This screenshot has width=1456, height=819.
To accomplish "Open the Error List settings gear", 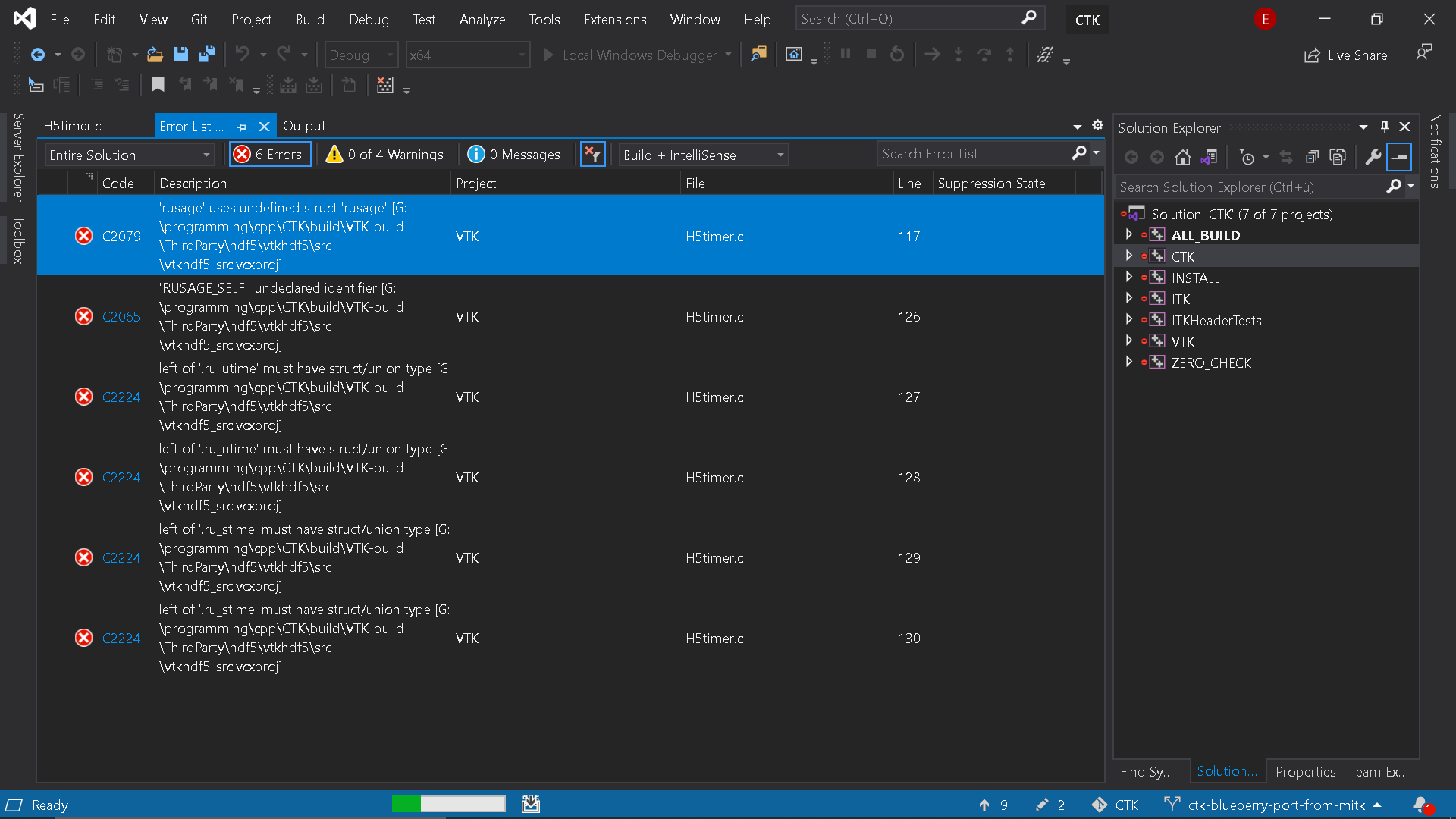I will [x=1097, y=125].
